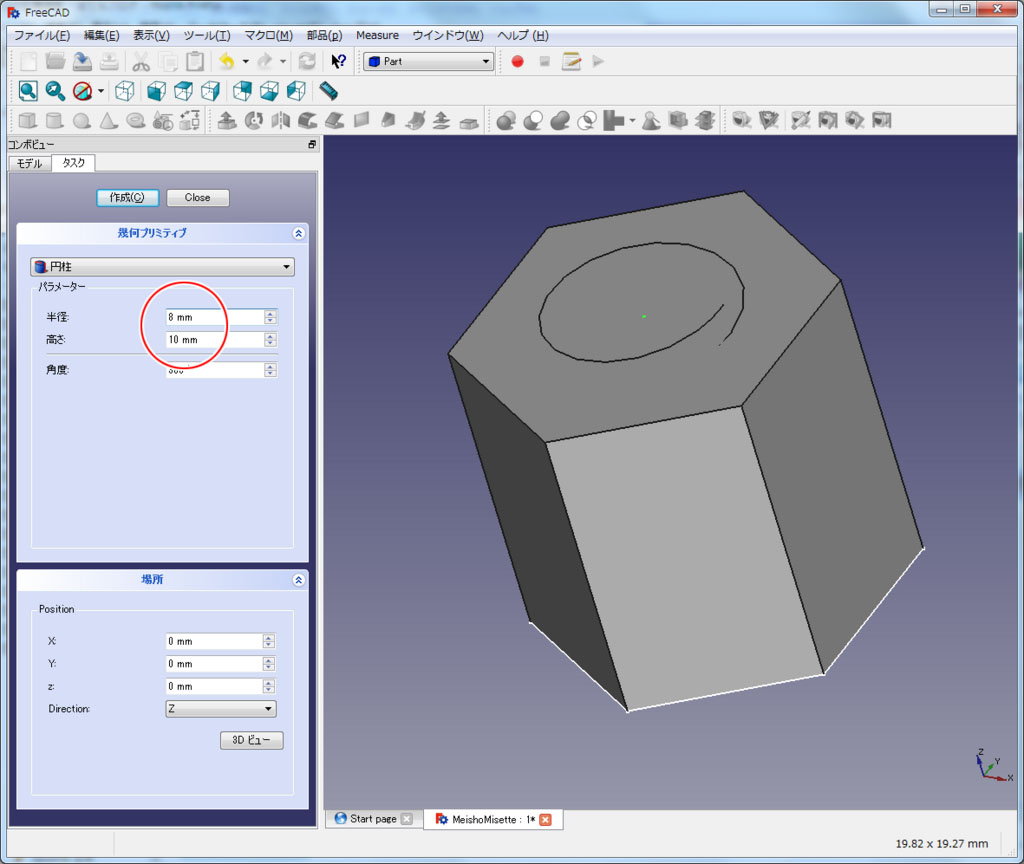The height and width of the screenshot is (864, 1024).
Task: Adjust the 角度 angle spinner arrows
Action: pyautogui.click(x=270, y=370)
